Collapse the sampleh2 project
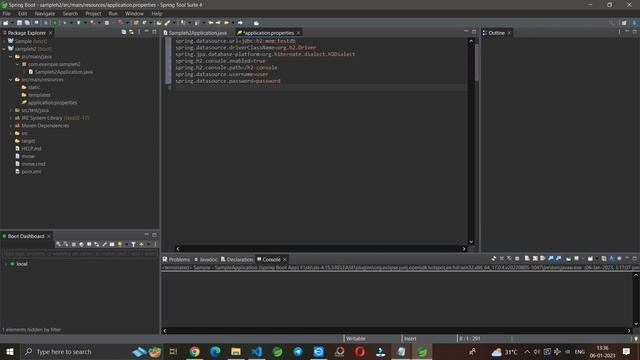 (x=4, y=49)
